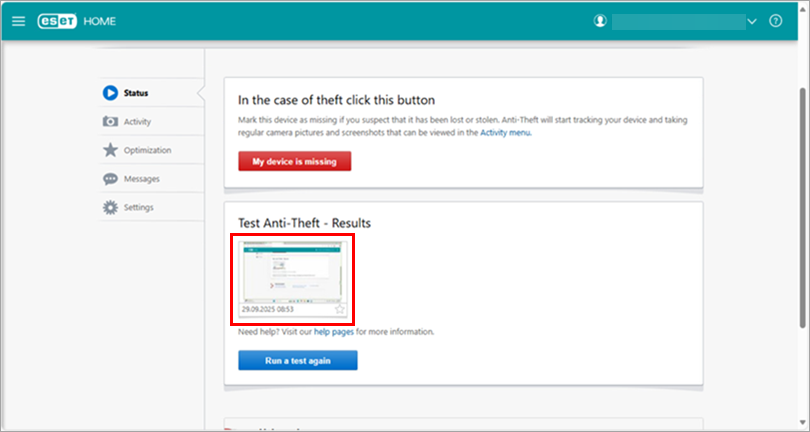Open the help pages link

332,331
